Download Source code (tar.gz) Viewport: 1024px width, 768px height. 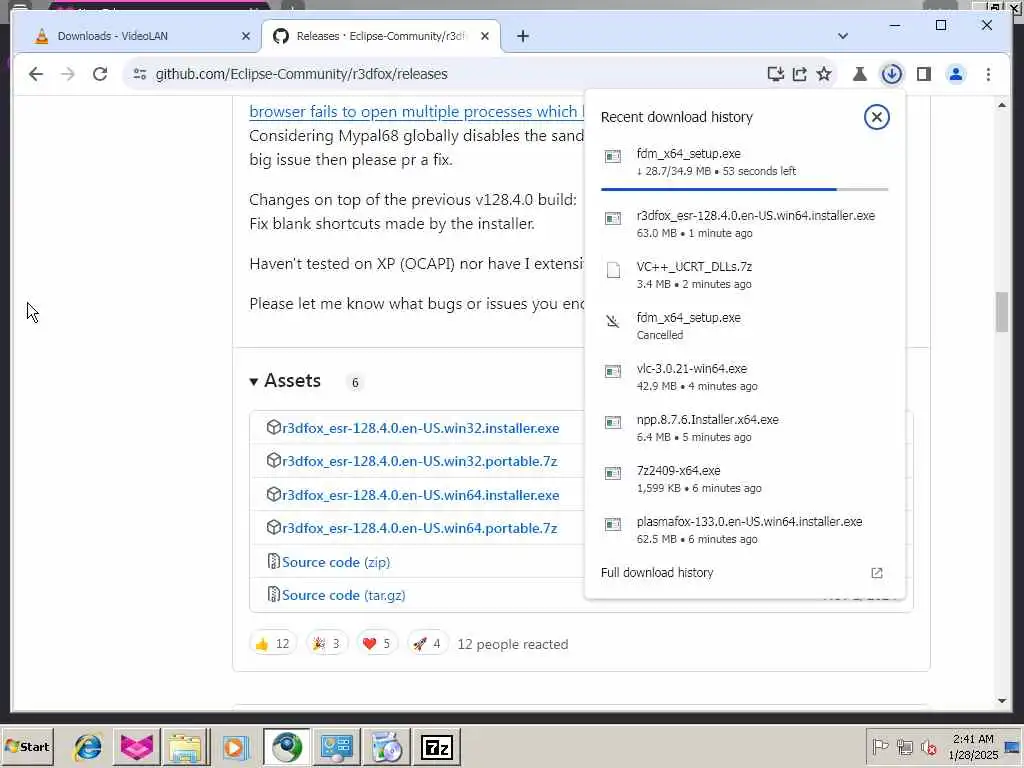pos(344,595)
